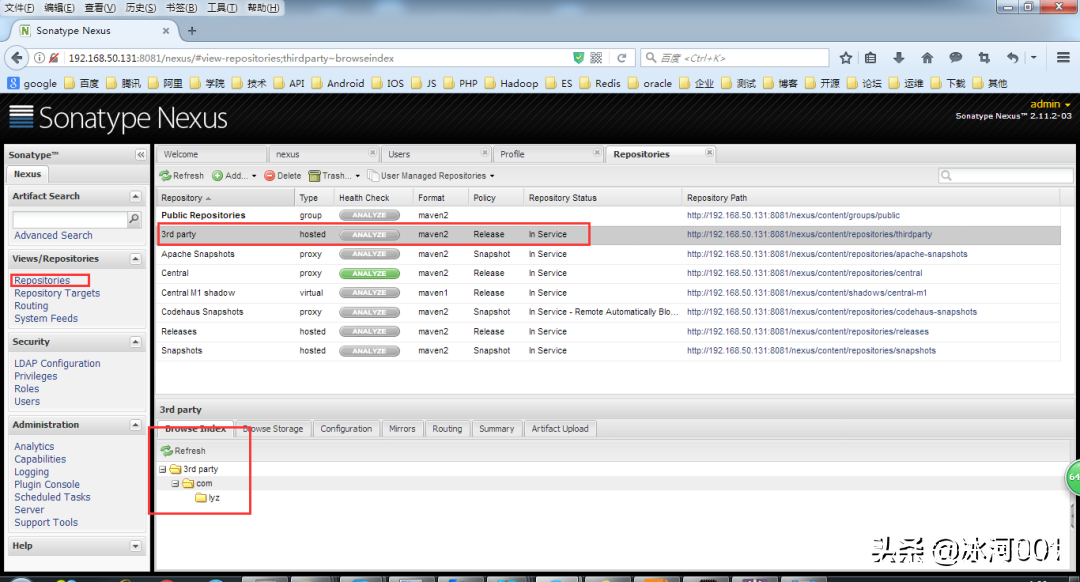Open the browser hamburger menu
Viewport: 1080px width, 582px height.
[1063, 58]
